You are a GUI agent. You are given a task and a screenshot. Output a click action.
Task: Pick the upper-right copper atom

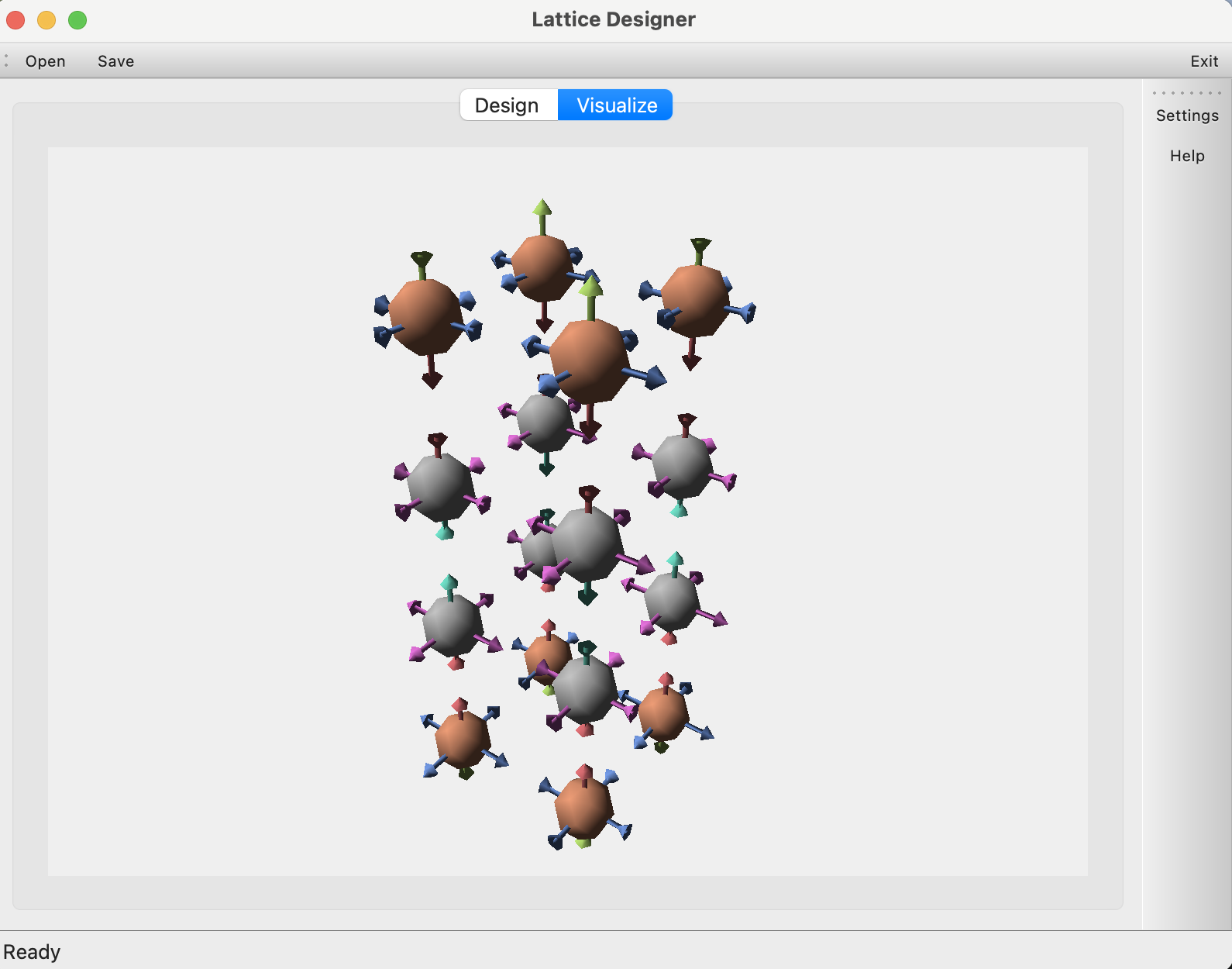(x=695, y=300)
